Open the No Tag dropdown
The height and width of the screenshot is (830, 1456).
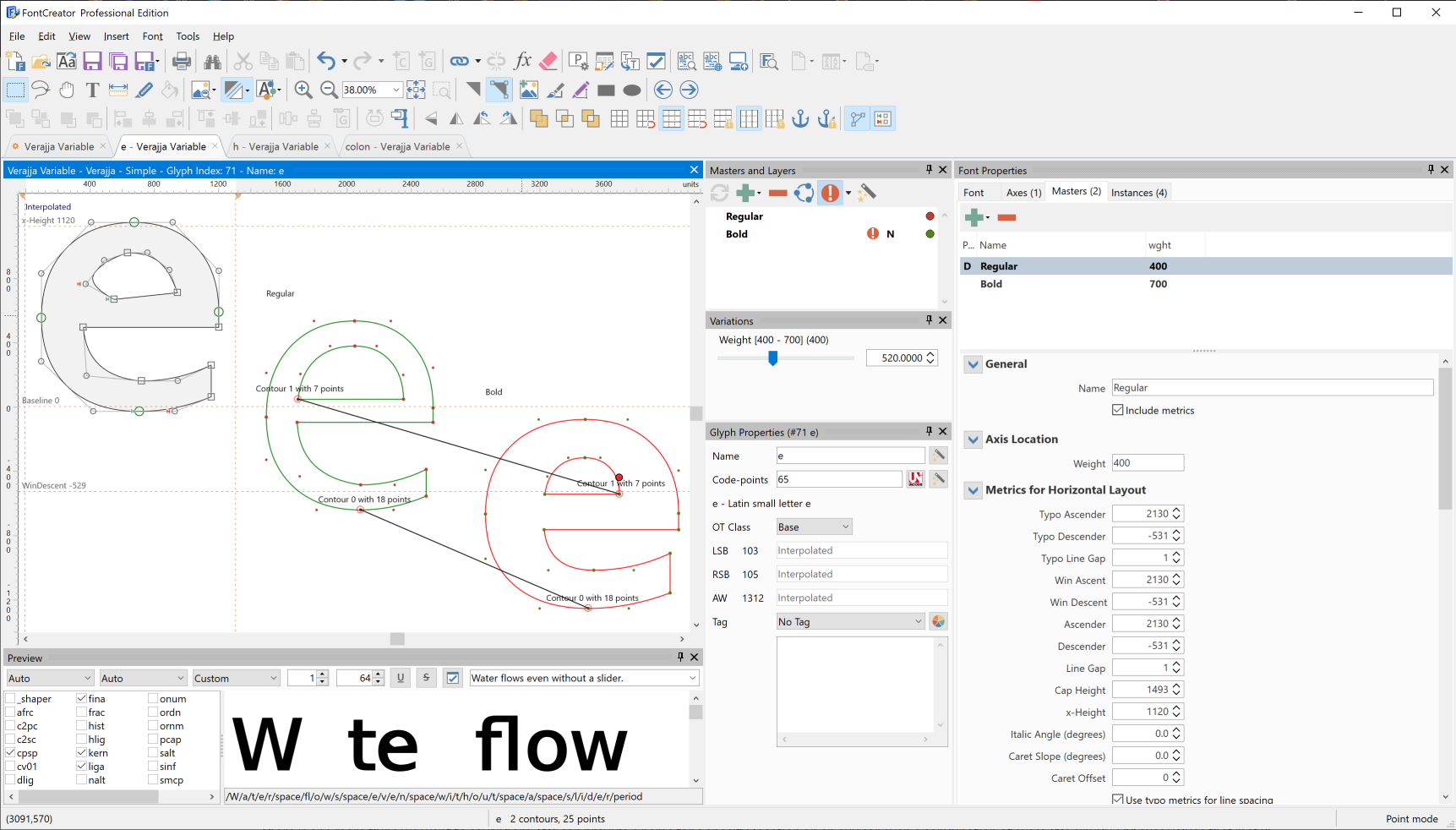pyautogui.click(x=850, y=621)
